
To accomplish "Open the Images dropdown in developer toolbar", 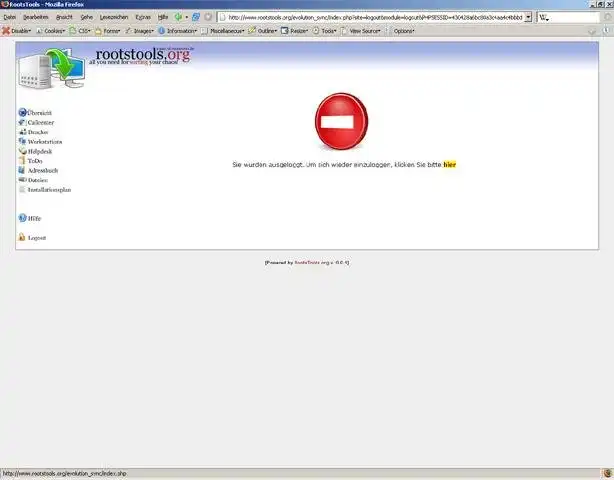I will [139, 31].
